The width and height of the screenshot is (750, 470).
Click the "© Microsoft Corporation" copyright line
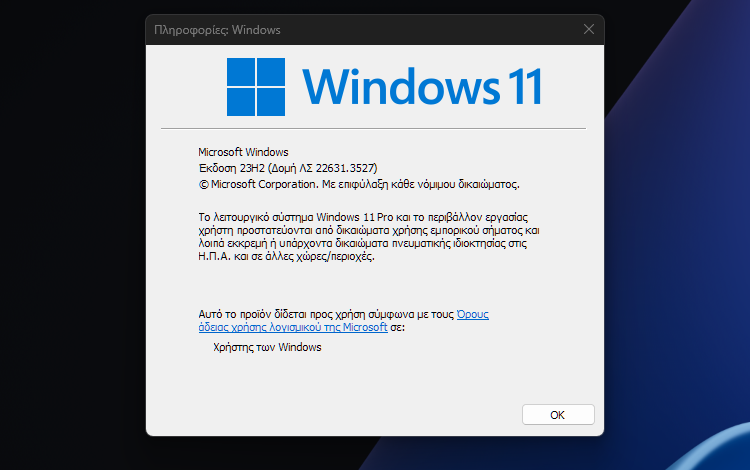(x=359, y=184)
